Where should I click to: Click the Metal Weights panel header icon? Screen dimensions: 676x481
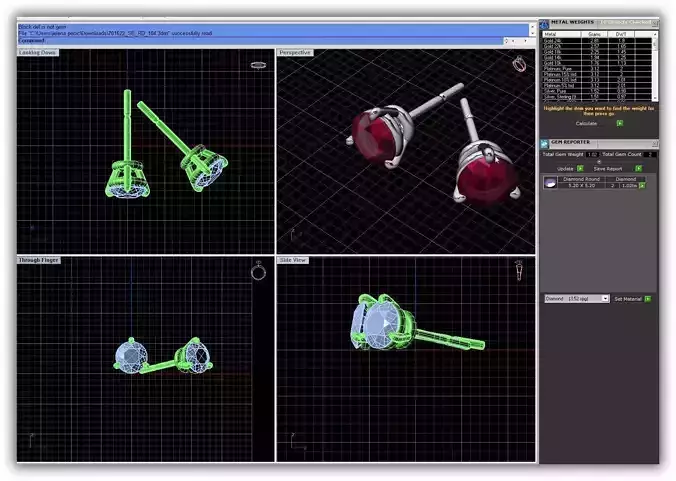pyautogui.click(x=545, y=24)
